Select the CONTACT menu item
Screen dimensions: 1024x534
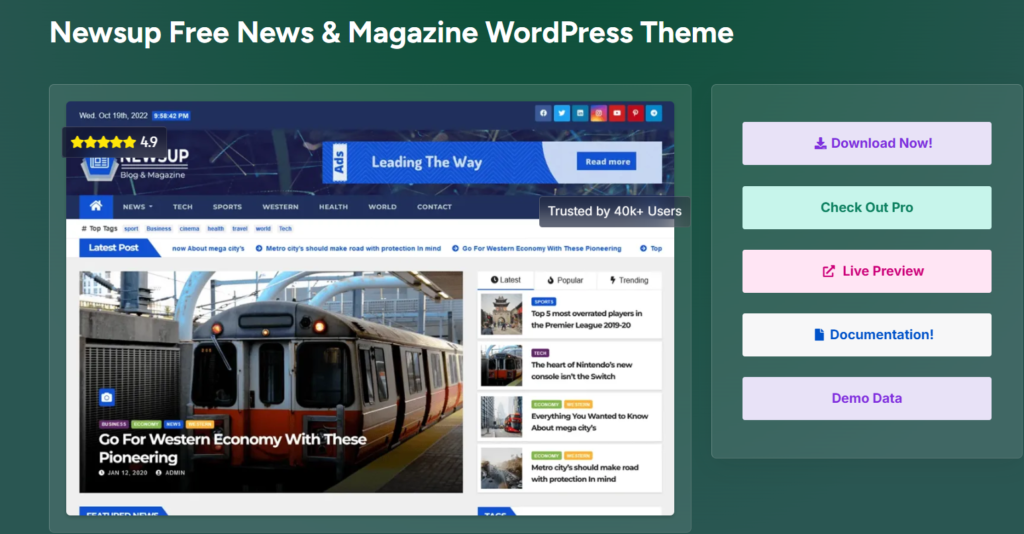(x=434, y=207)
